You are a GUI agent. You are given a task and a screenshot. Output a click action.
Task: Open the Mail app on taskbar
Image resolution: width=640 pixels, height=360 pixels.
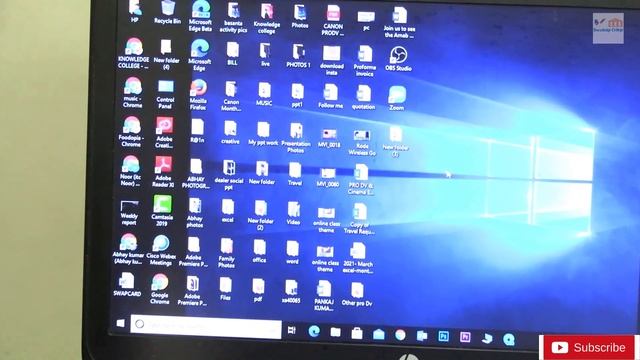tap(378, 334)
